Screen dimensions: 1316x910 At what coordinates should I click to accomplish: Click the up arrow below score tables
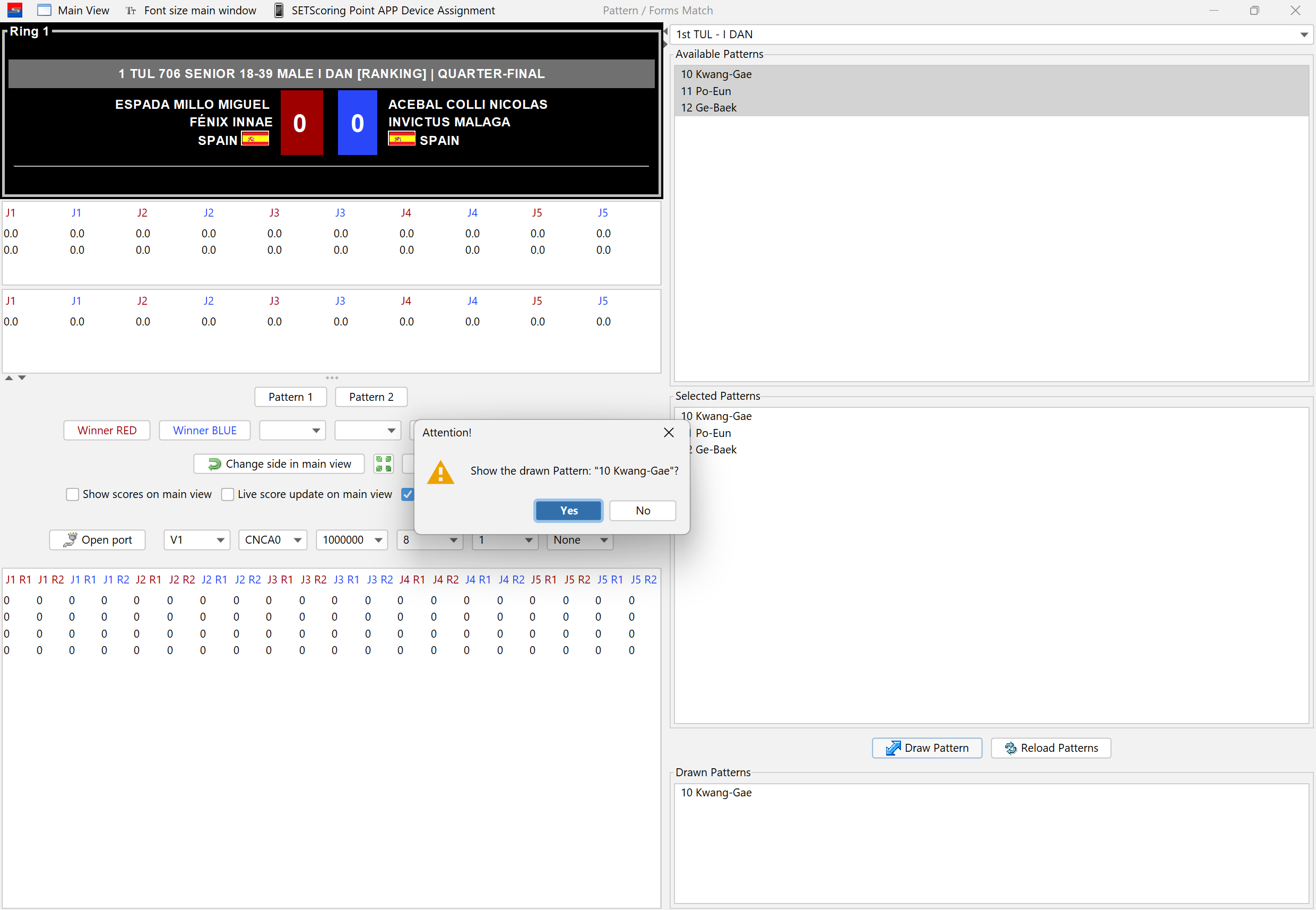click(x=9, y=377)
